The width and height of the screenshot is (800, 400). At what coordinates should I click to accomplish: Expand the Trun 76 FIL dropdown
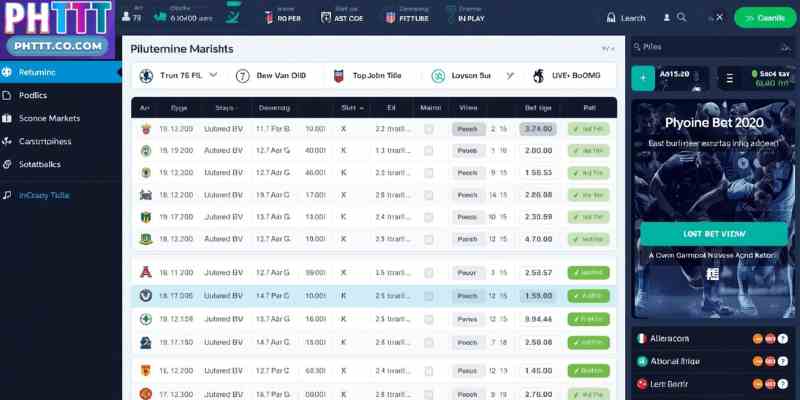click(x=214, y=75)
